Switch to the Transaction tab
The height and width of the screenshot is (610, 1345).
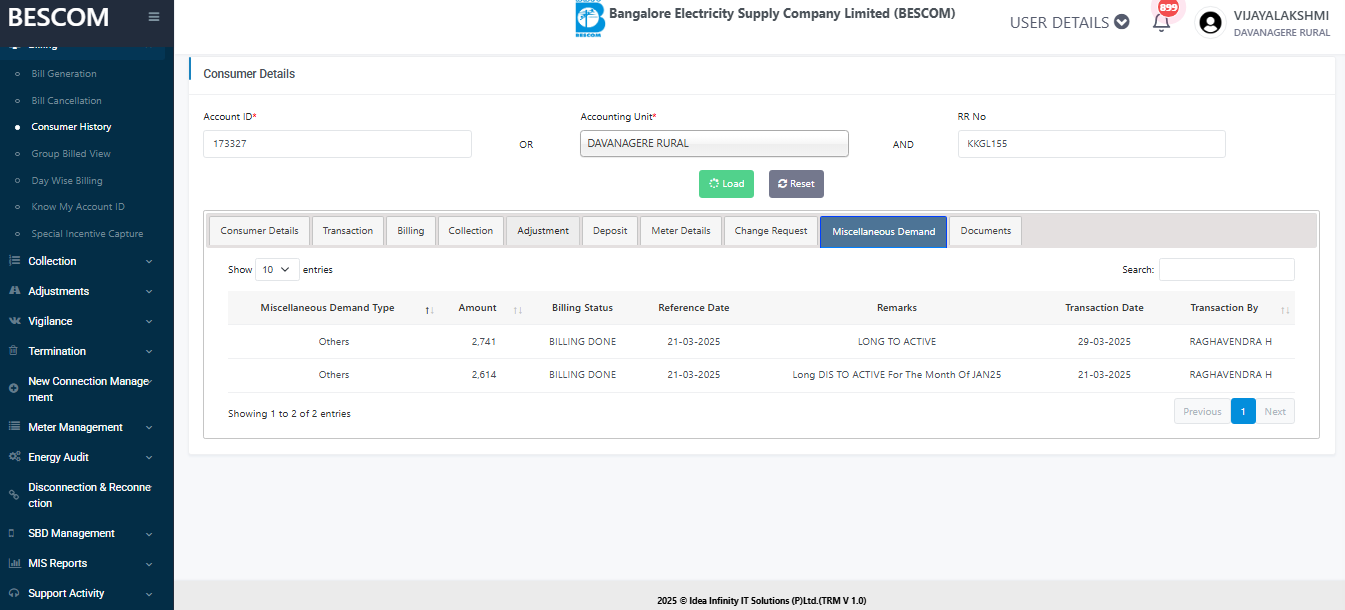[x=347, y=231]
